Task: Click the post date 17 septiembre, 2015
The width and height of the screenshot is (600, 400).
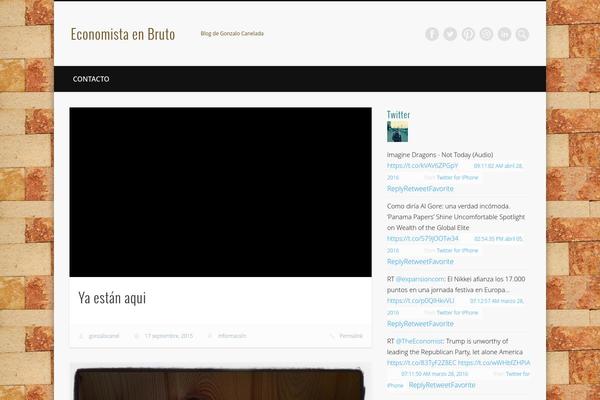Action: click(169, 336)
